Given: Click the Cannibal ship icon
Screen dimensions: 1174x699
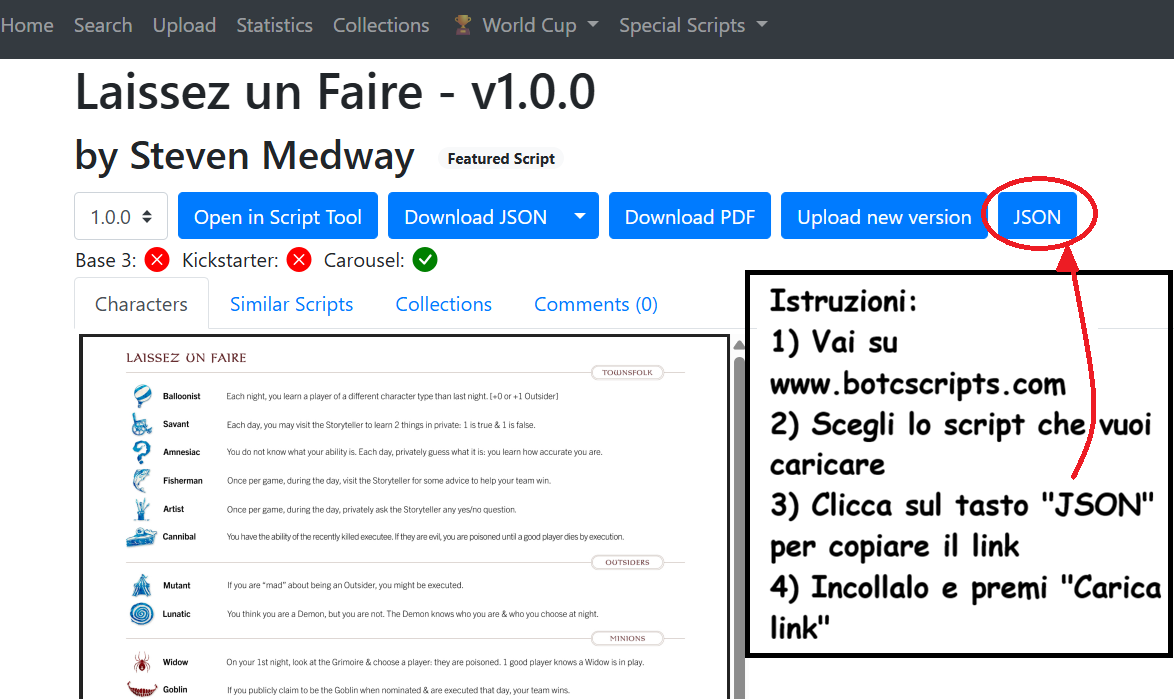Looking at the screenshot, I should click(141, 537).
